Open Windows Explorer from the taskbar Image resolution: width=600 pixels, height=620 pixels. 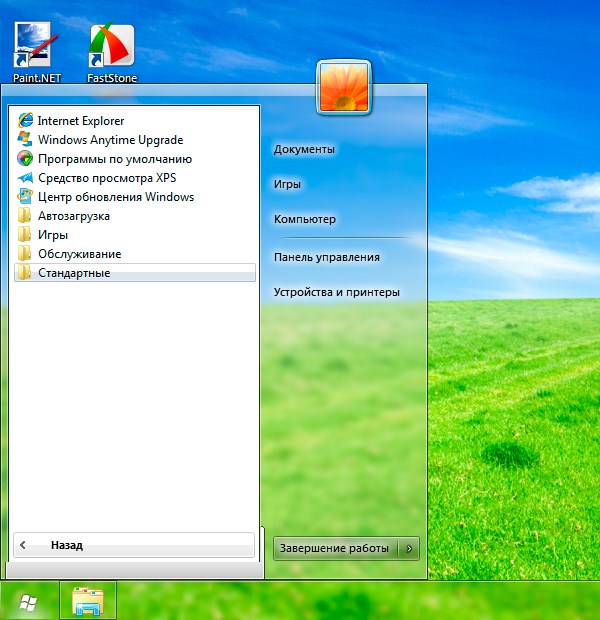88,601
